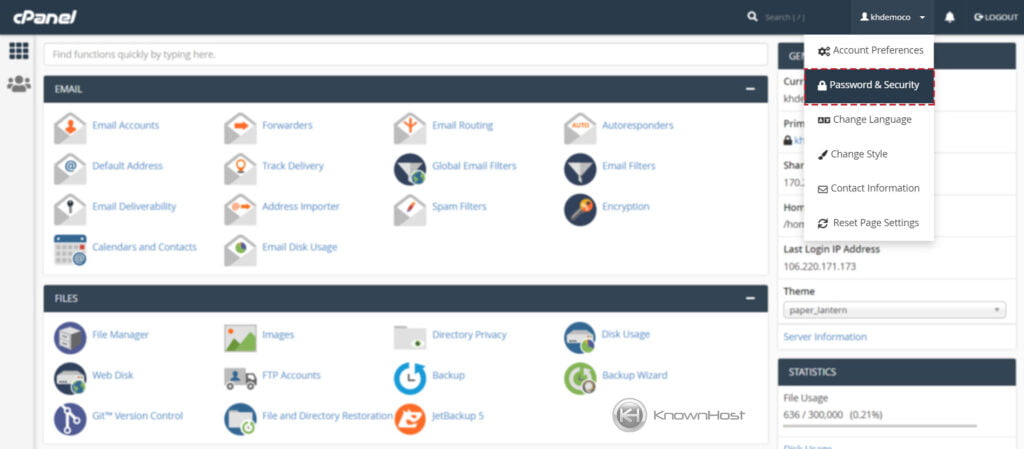Screen dimensions: 1024x449
Task: Click the Server Information link
Action: coord(825,337)
